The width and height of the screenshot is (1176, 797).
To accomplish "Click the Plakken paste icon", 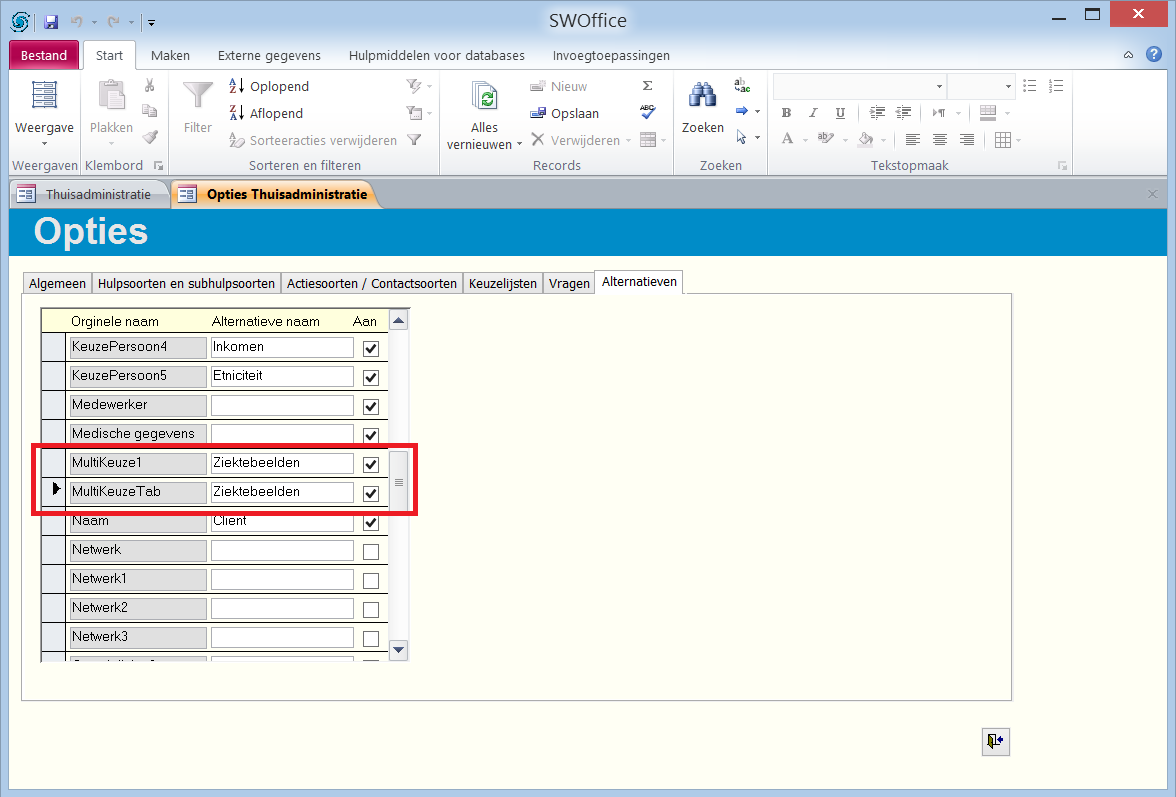I will (x=111, y=96).
